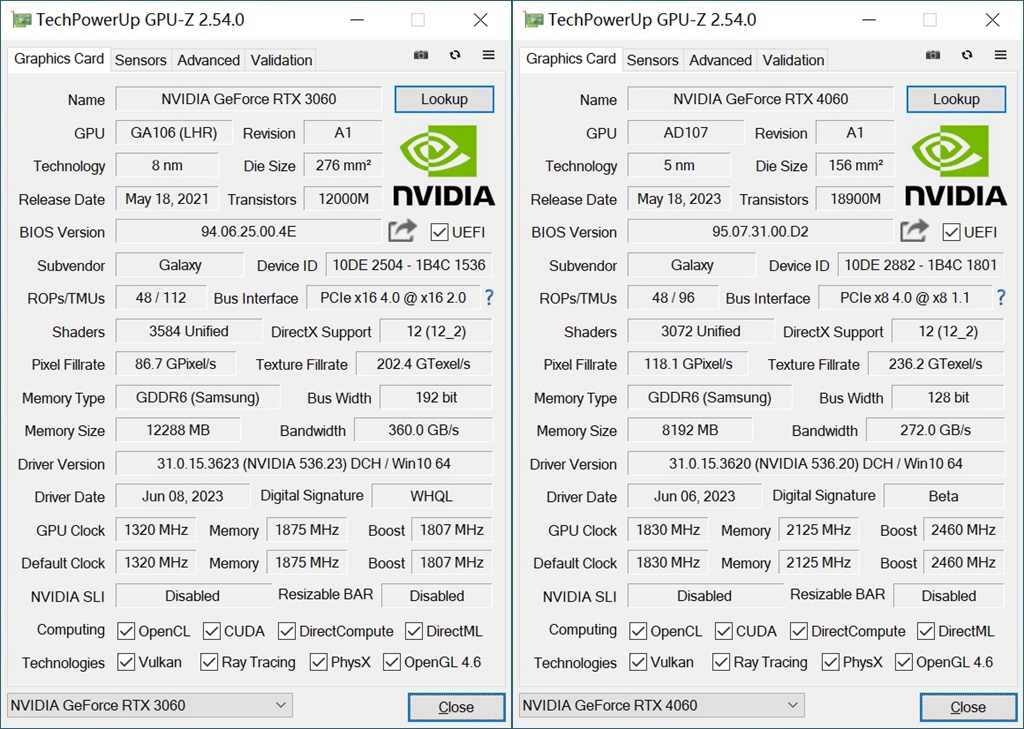This screenshot has height=729, width=1024.
Task: Click the bus interface help icon for RTX 3060
Action: click(489, 299)
